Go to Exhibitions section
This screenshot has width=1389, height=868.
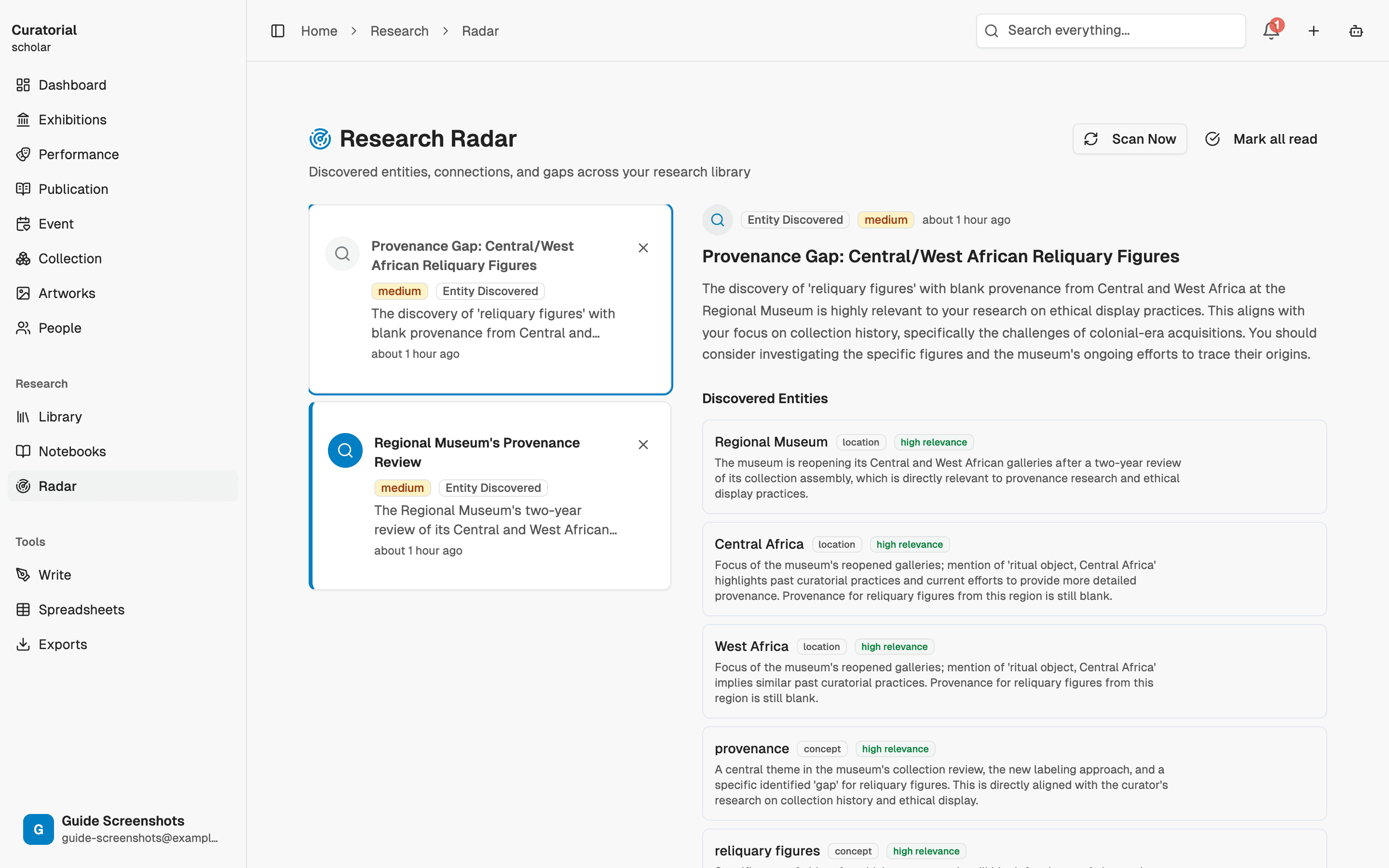(123, 120)
